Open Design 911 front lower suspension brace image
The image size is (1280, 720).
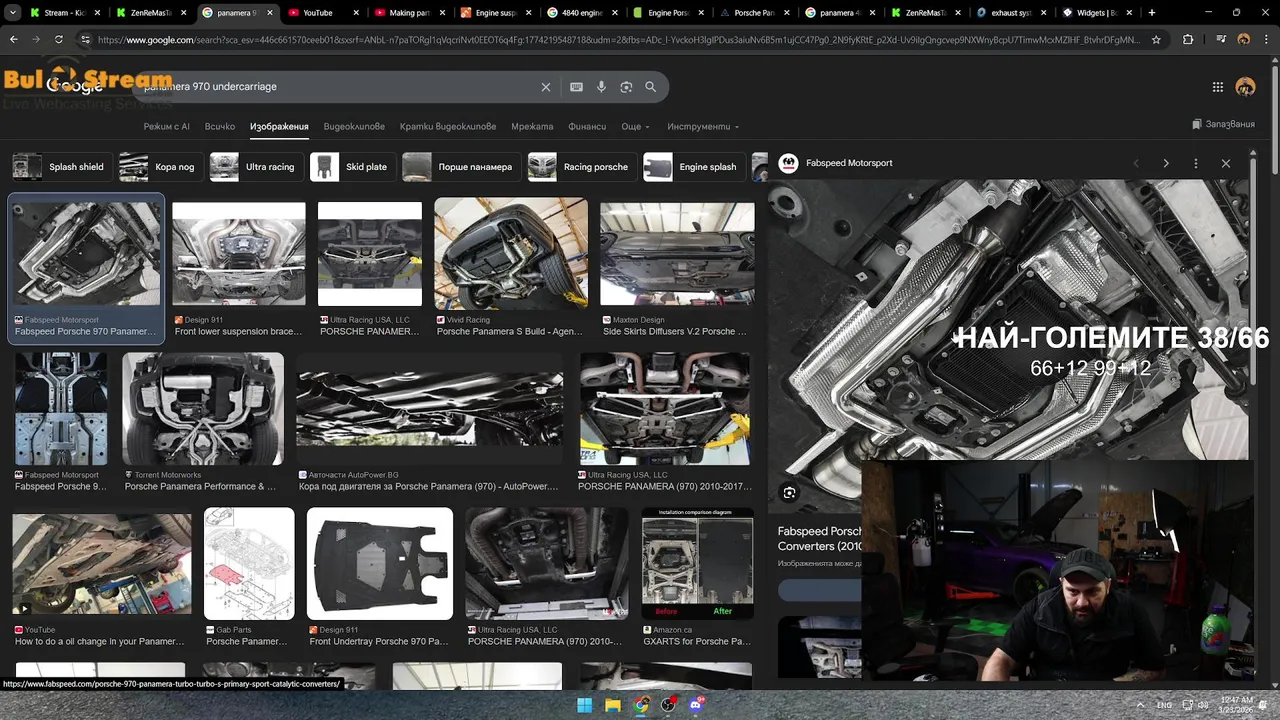[238, 254]
